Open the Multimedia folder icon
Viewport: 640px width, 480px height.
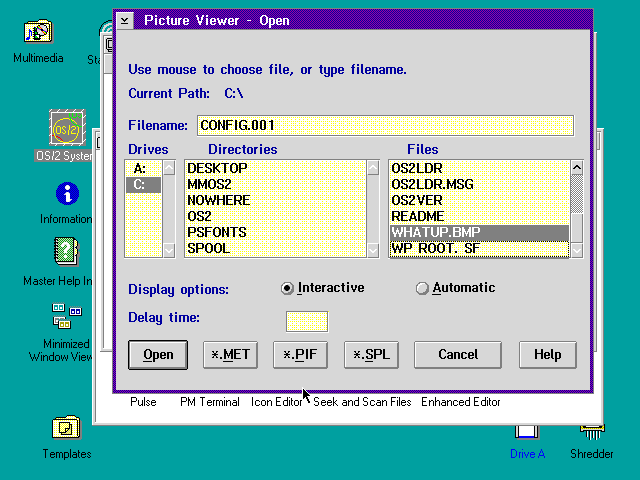(38, 32)
